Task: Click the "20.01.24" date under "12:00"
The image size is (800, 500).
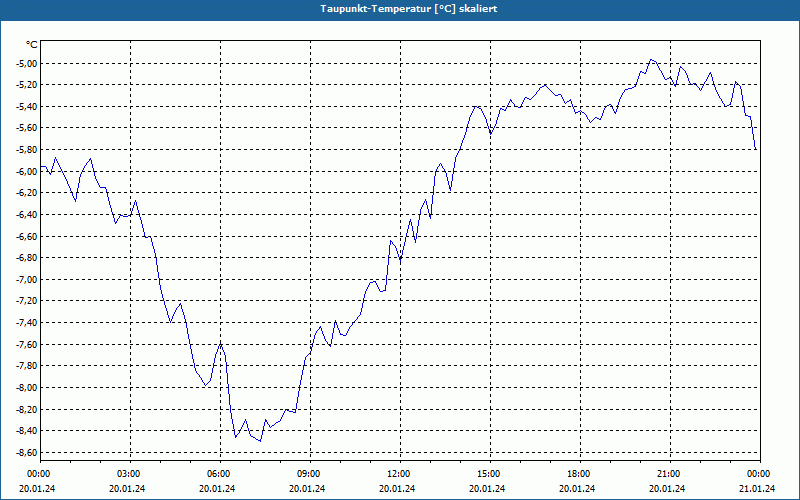Action: click(x=397, y=488)
